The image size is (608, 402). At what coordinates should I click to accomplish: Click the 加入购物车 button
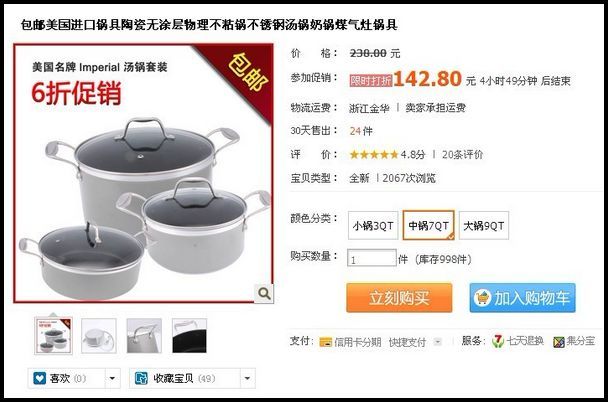coord(522,298)
